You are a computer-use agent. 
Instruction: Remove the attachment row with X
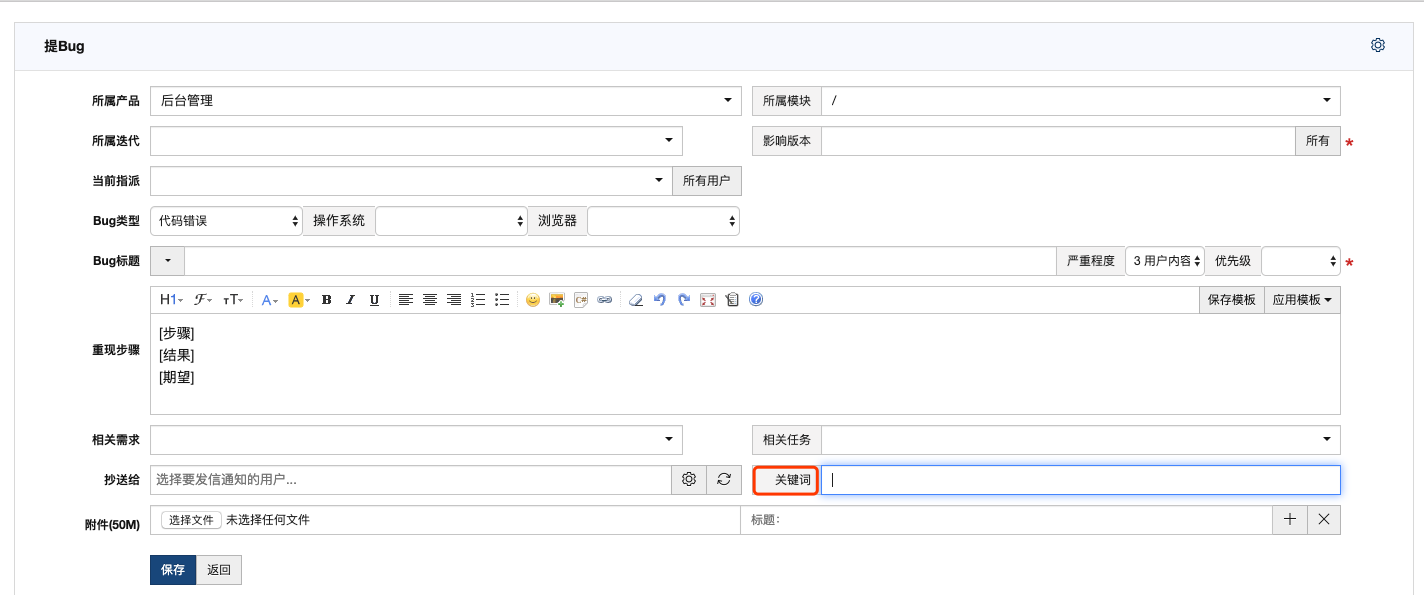coord(1324,520)
